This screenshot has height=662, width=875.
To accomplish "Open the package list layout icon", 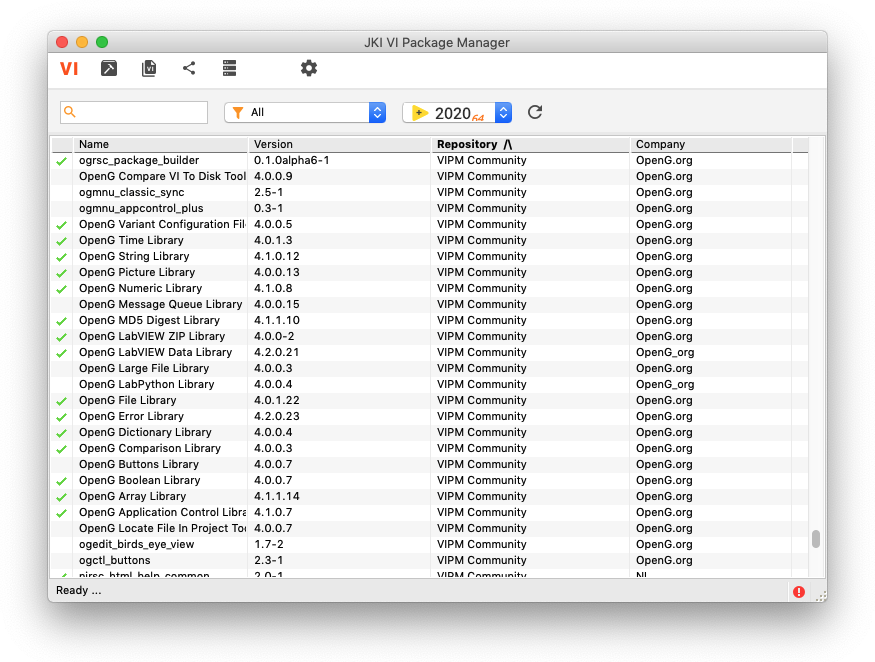I will (x=229, y=68).
